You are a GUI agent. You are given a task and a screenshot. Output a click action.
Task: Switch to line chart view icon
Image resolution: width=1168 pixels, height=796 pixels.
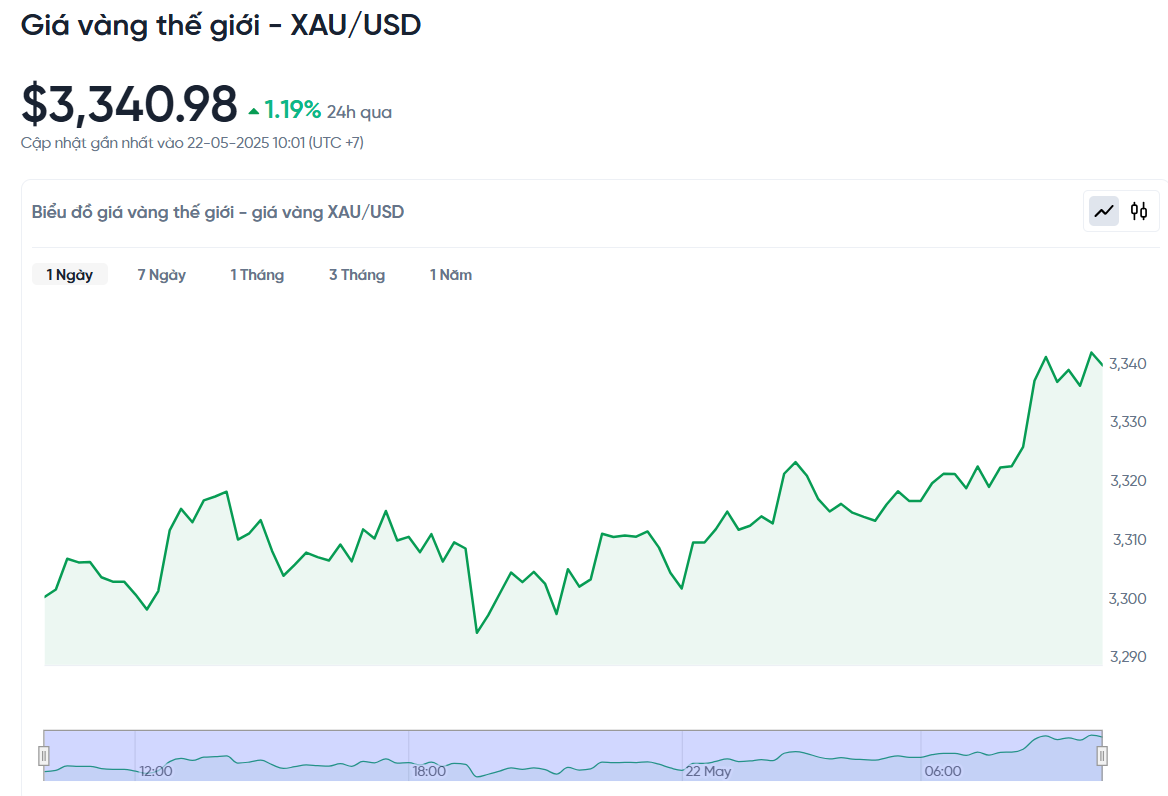(1103, 211)
